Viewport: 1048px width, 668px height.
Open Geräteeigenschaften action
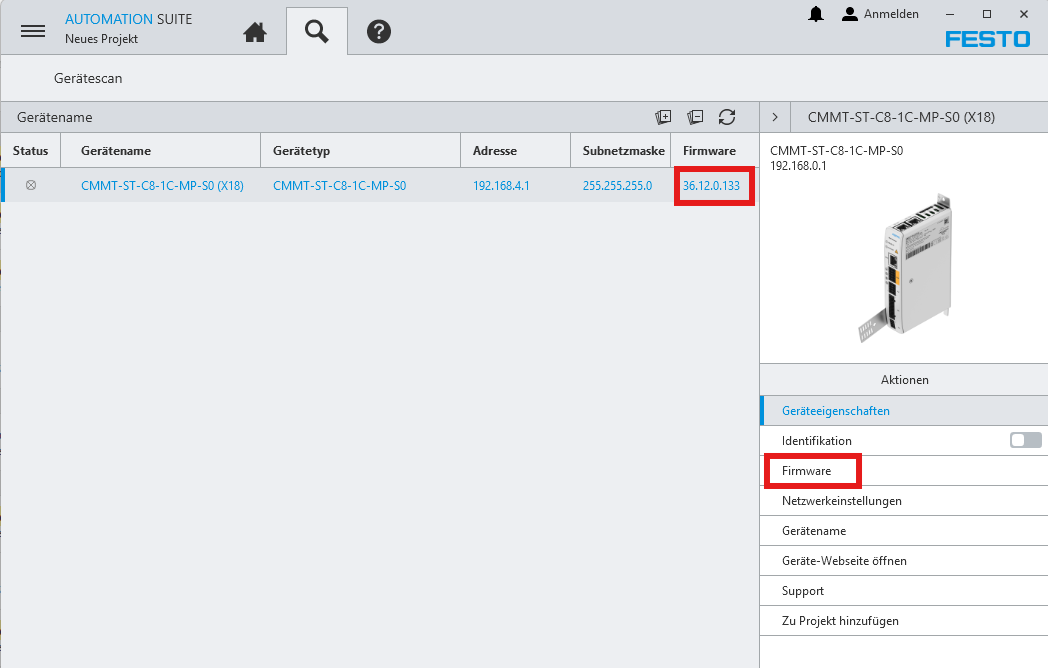(x=904, y=411)
